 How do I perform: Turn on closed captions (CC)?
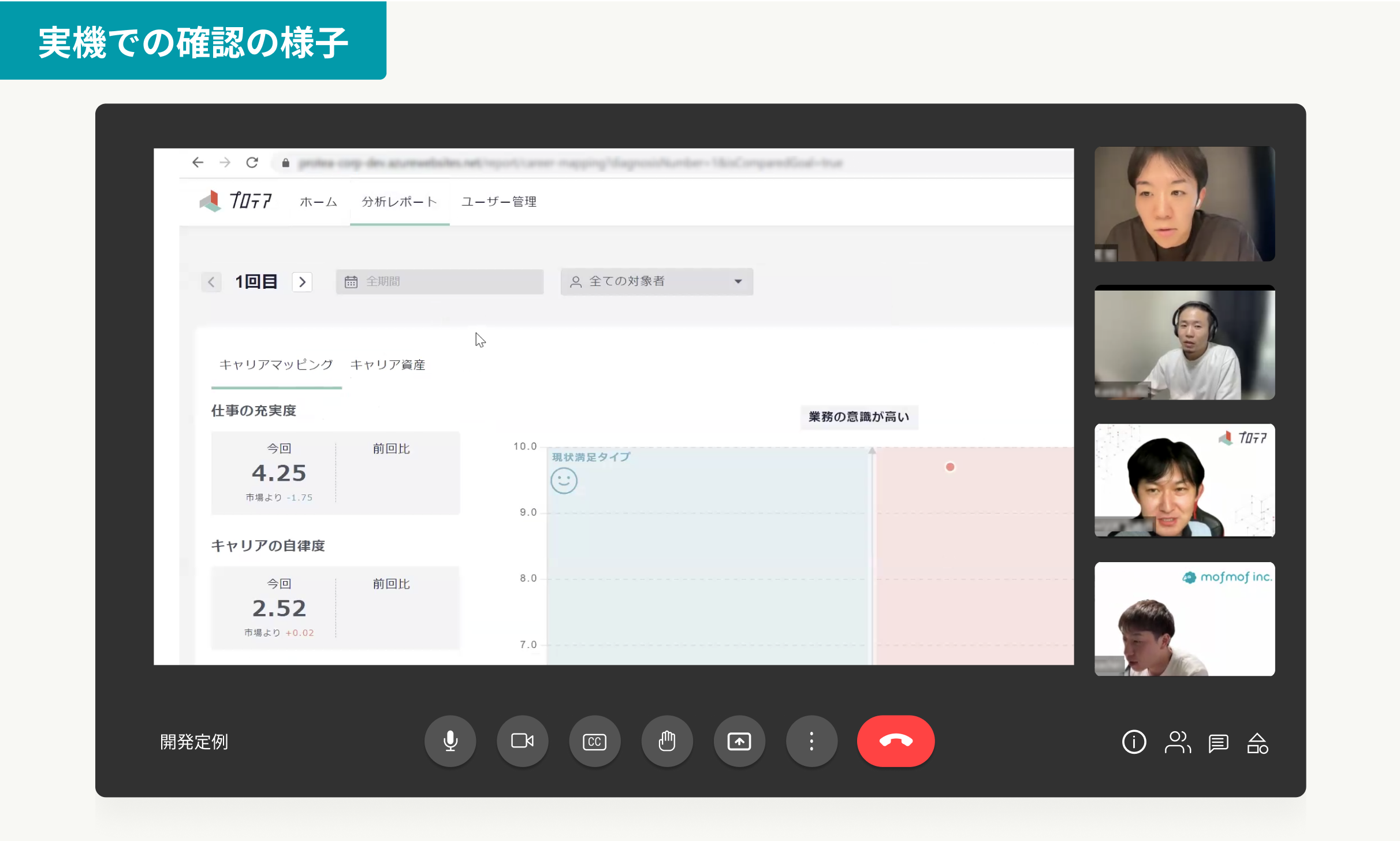(594, 741)
